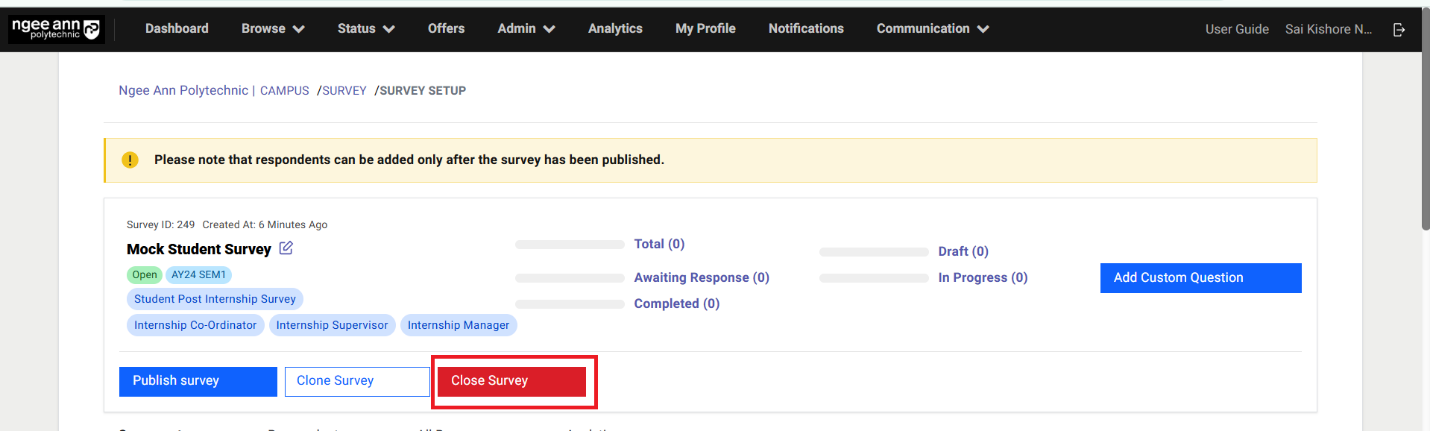The width and height of the screenshot is (1430, 431).
Task: Open Notifications from the top bar
Action: pos(806,29)
